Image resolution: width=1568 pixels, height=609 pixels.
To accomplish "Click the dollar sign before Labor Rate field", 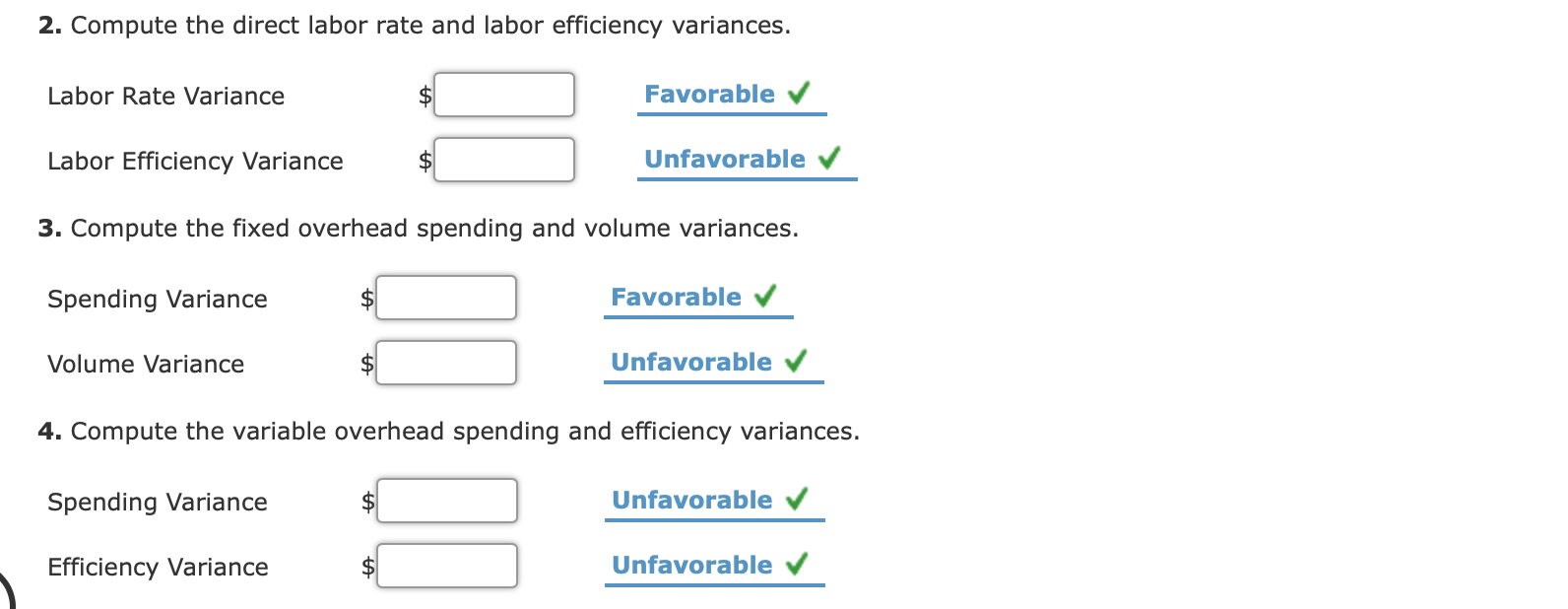I will (425, 96).
